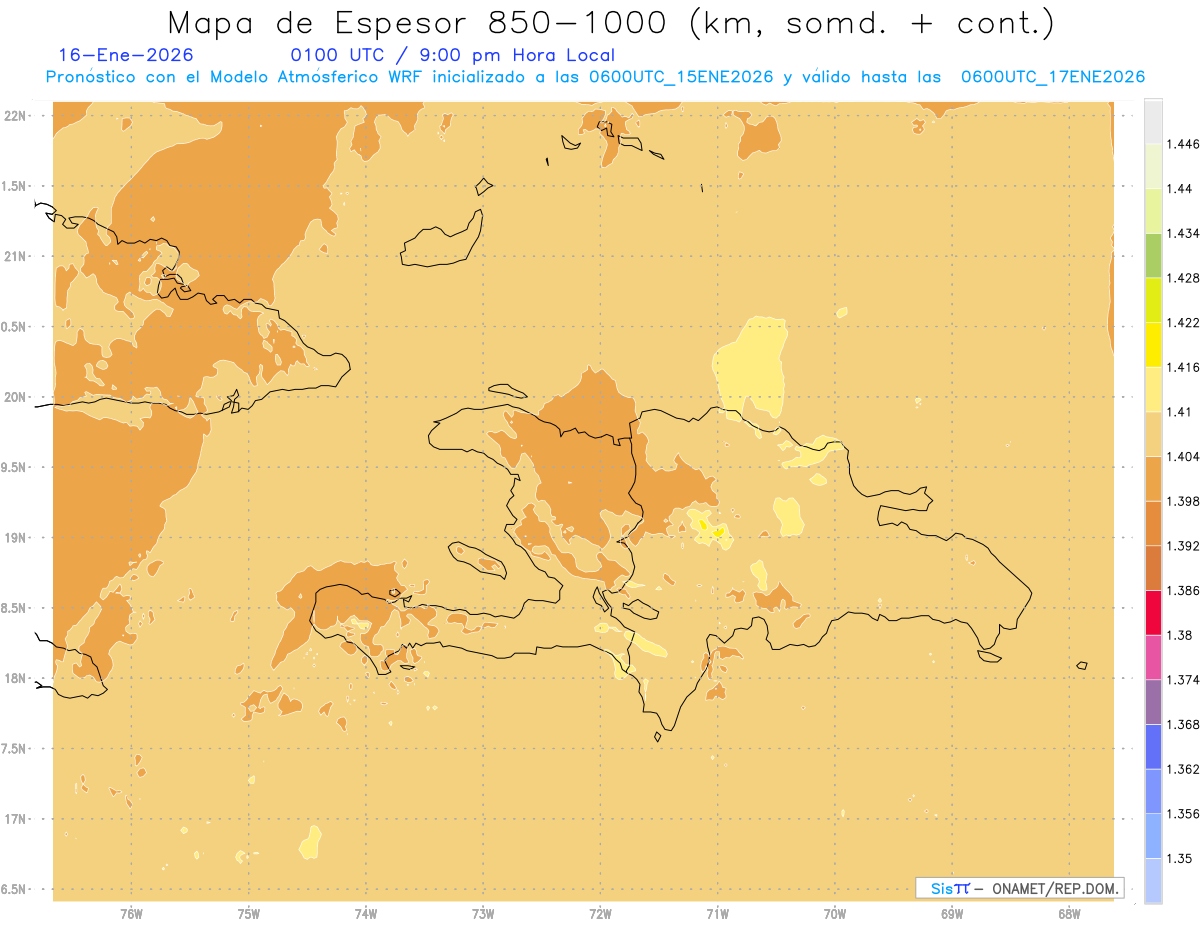Viewport: 1200px width, 927px height.
Task: Click the '22N' latitude label
Action: point(17,116)
